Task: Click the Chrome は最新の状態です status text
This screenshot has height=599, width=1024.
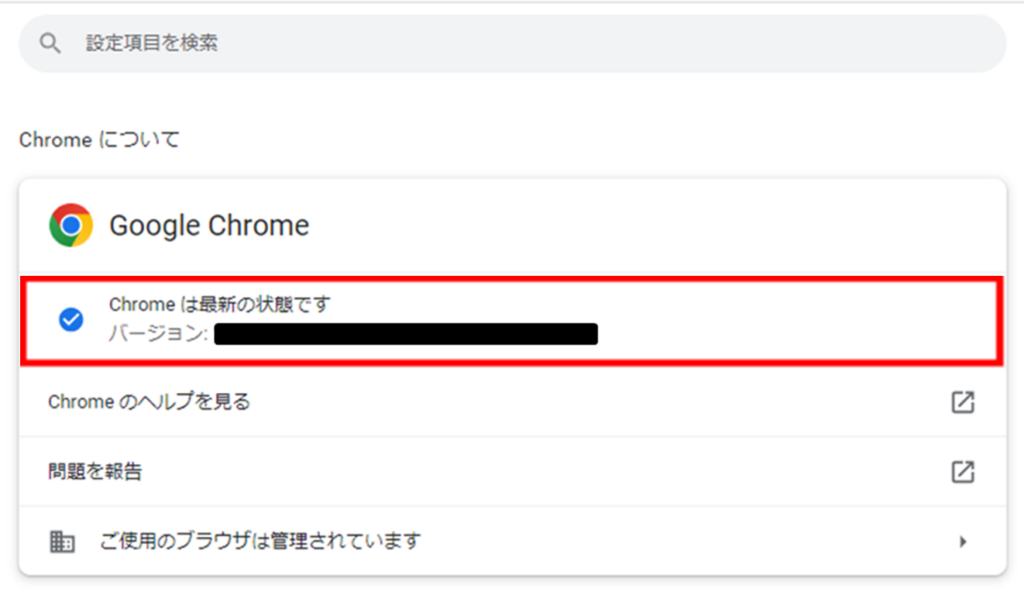Action: point(219,305)
